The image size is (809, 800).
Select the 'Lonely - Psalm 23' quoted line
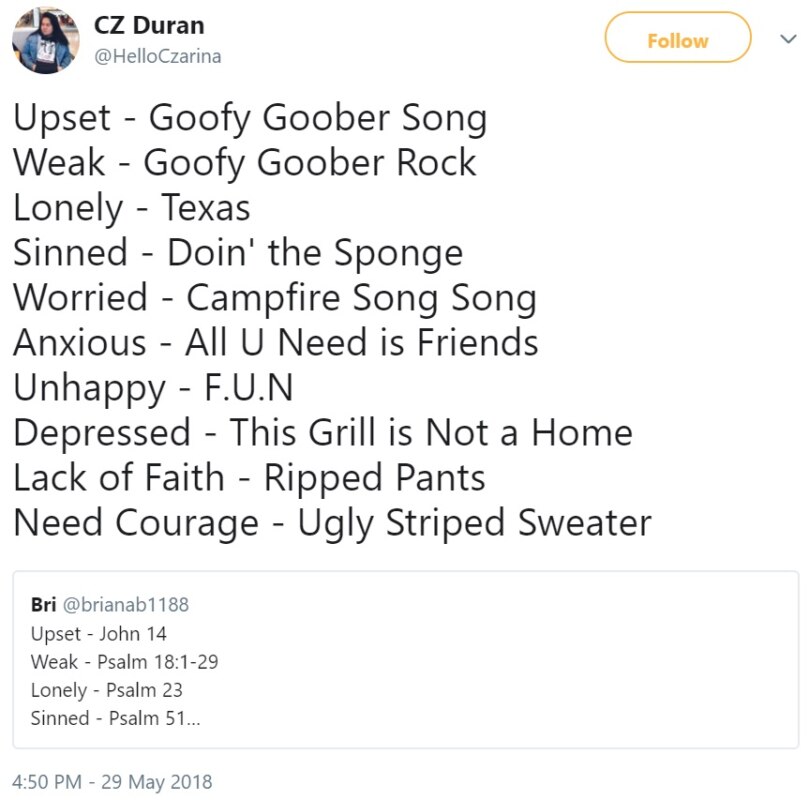pos(107,690)
